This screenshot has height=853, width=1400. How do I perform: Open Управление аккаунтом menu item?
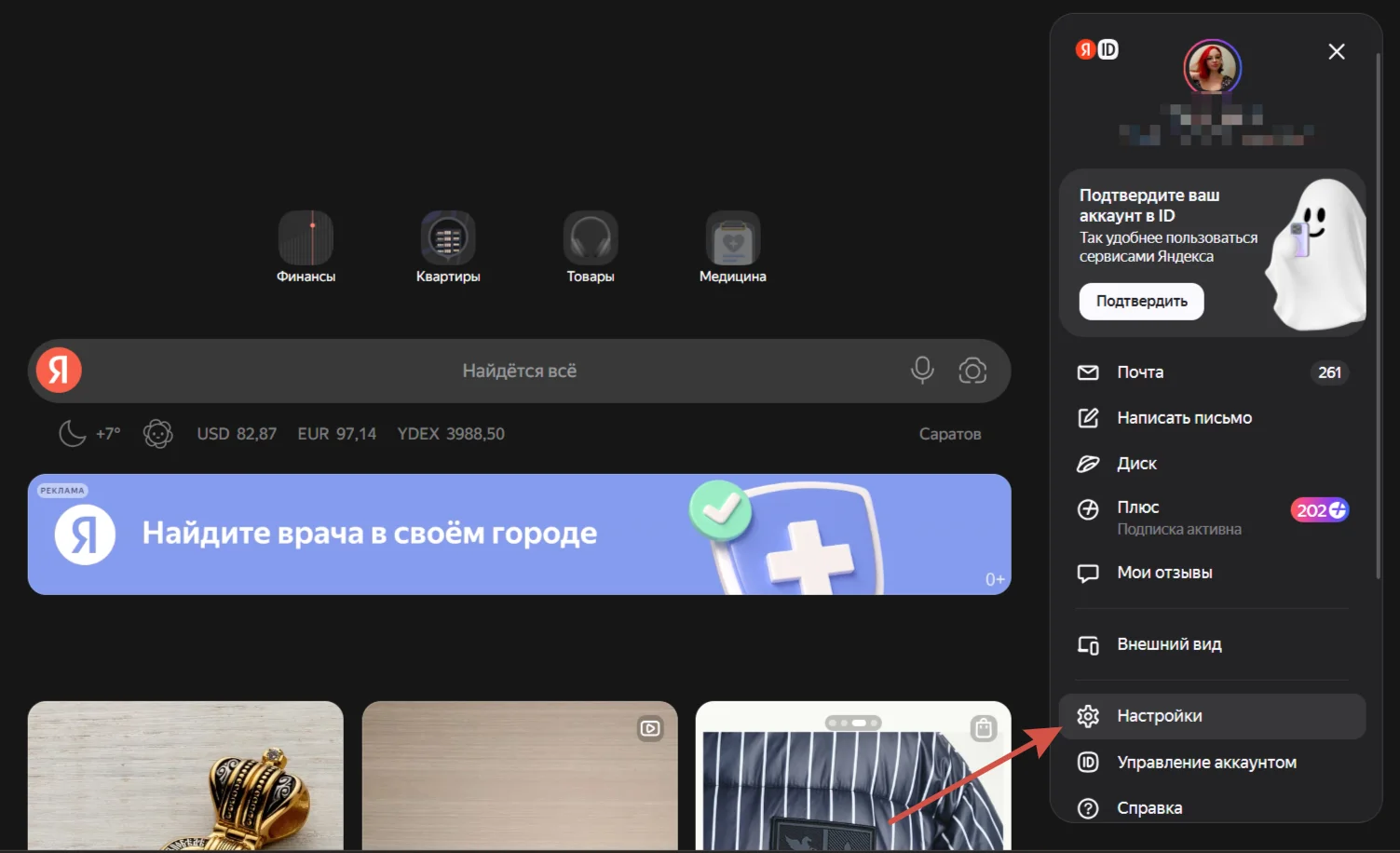coord(1212,762)
